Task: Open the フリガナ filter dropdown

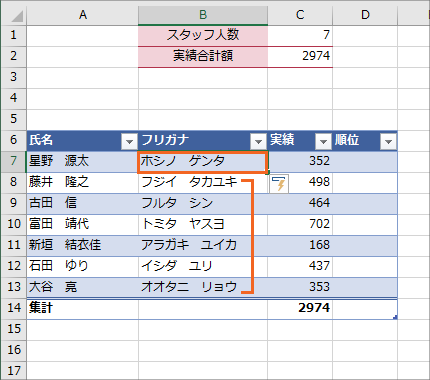Action: click(x=258, y=142)
